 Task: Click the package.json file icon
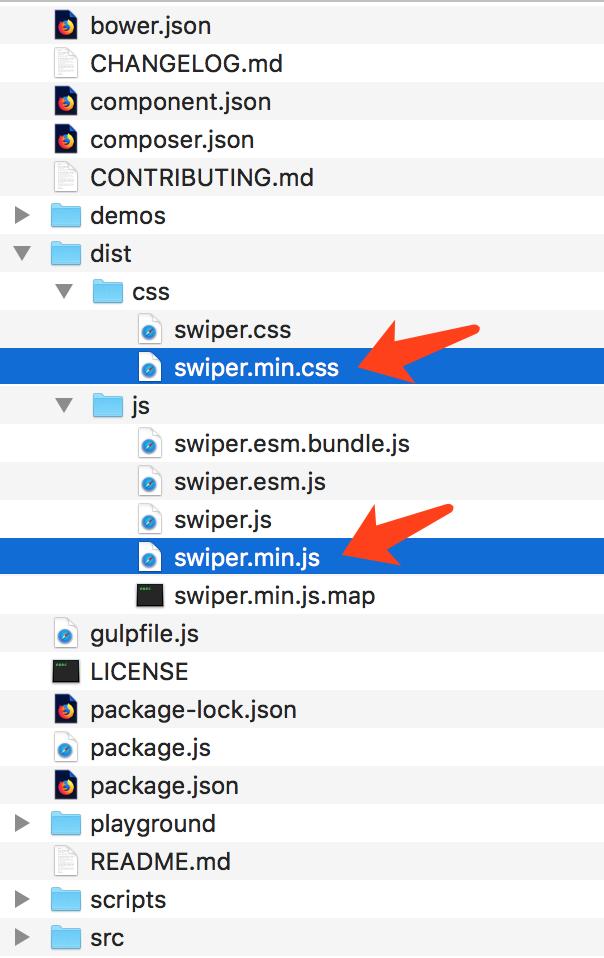pyautogui.click(x=66, y=786)
